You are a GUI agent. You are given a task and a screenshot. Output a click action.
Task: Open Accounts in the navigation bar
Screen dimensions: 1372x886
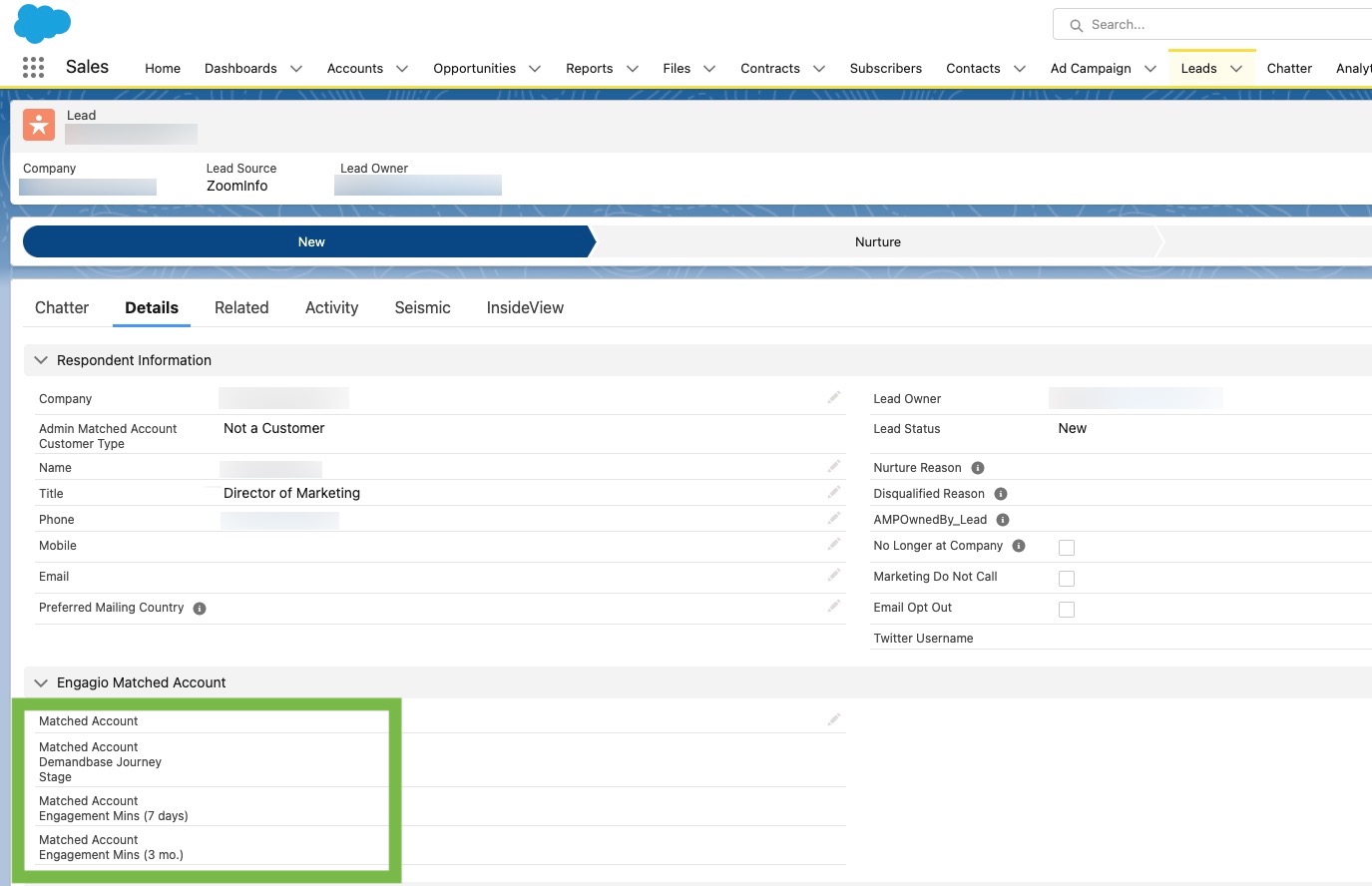click(x=355, y=69)
